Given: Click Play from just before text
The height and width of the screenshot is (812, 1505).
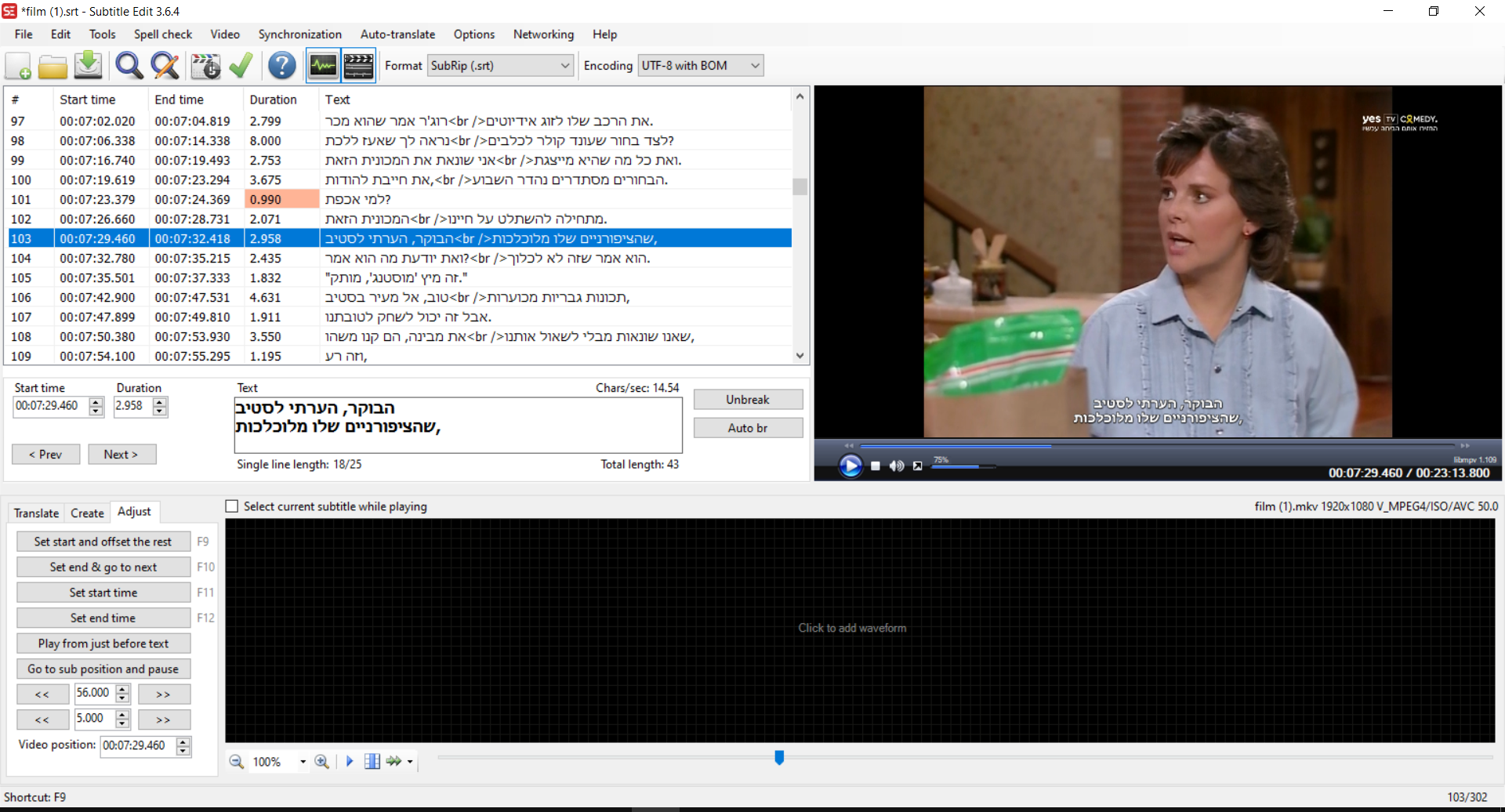Looking at the screenshot, I should tap(103, 643).
